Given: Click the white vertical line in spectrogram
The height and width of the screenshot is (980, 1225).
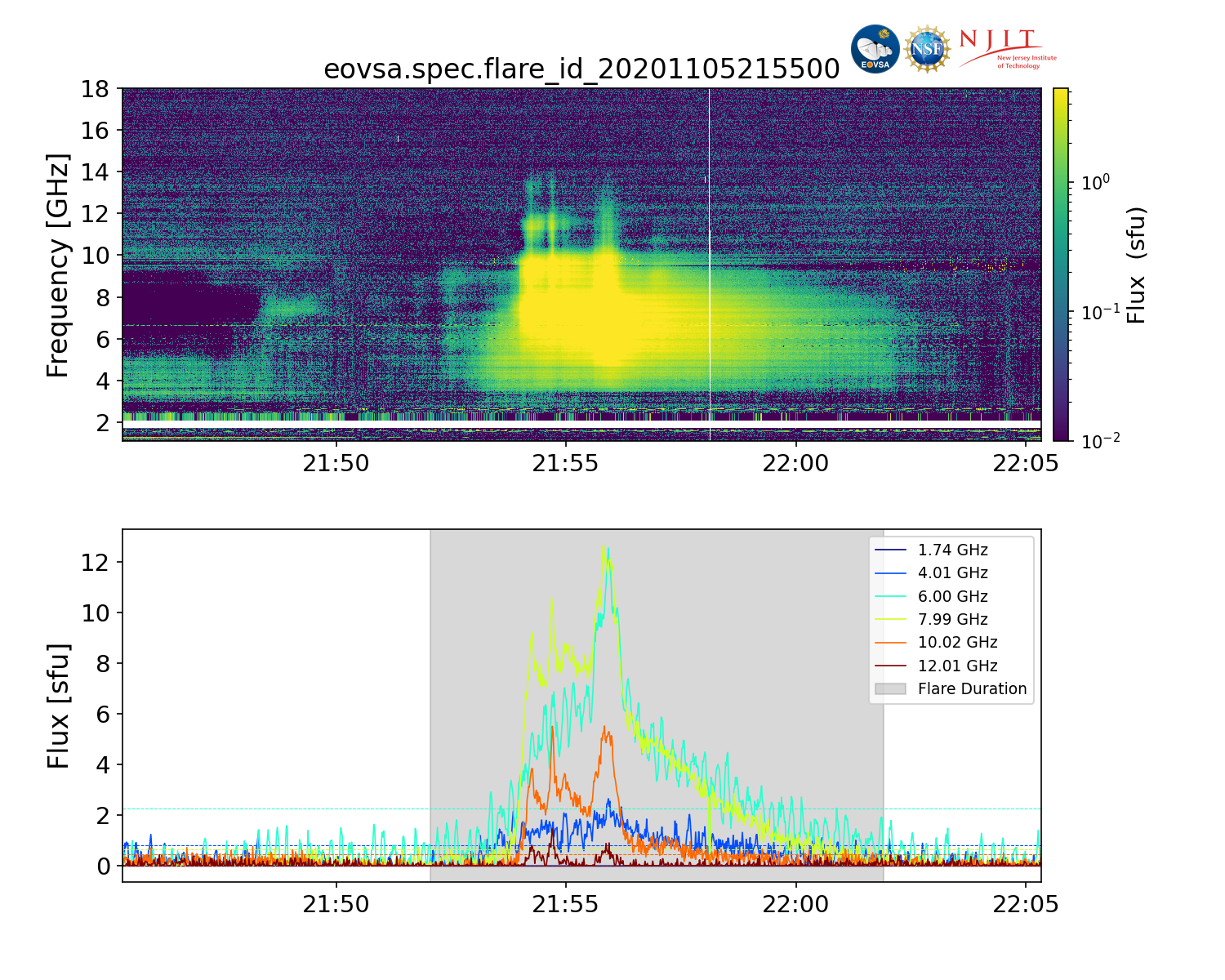Looking at the screenshot, I should (x=709, y=245).
